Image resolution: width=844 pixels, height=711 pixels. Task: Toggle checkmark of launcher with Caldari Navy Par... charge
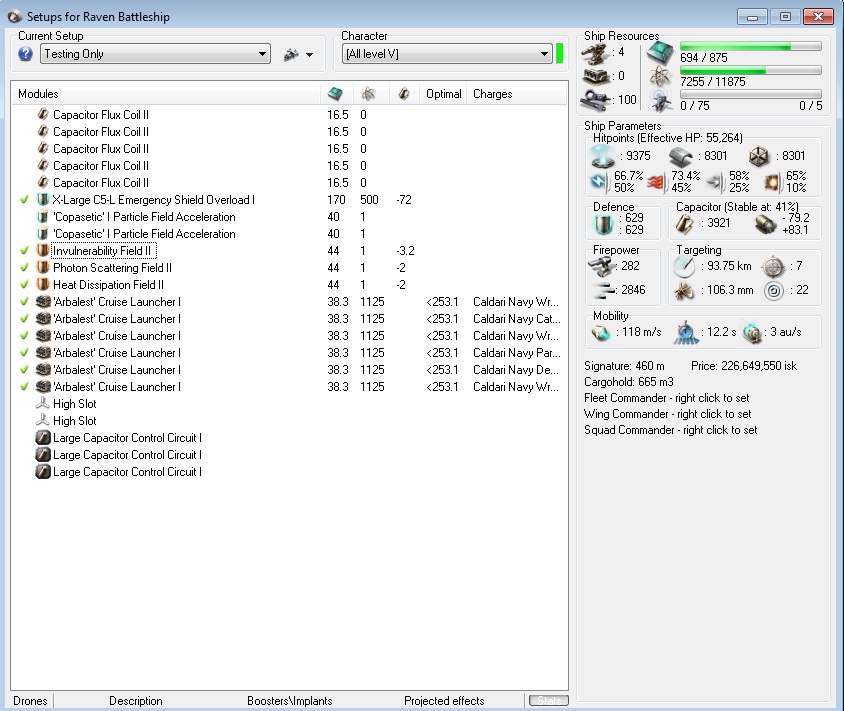(x=24, y=353)
